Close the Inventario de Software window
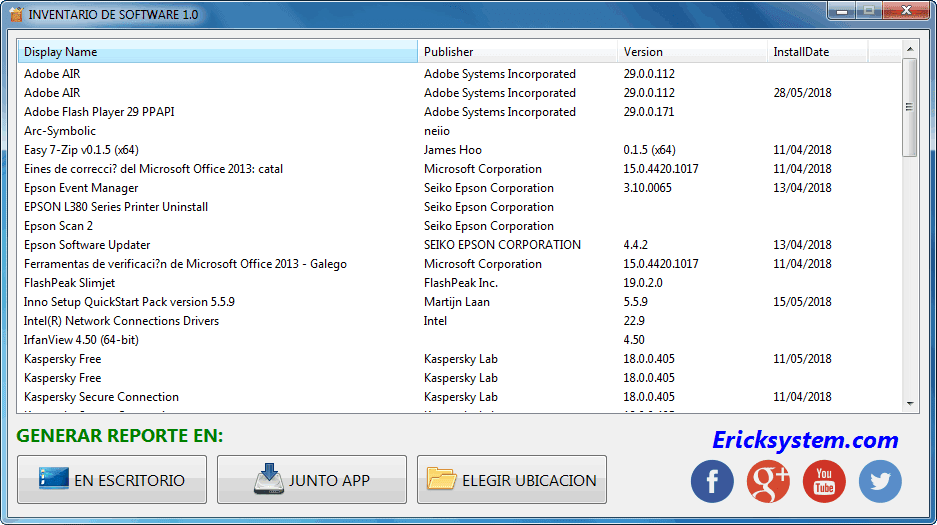The image size is (937, 525). (x=906, y=11)
